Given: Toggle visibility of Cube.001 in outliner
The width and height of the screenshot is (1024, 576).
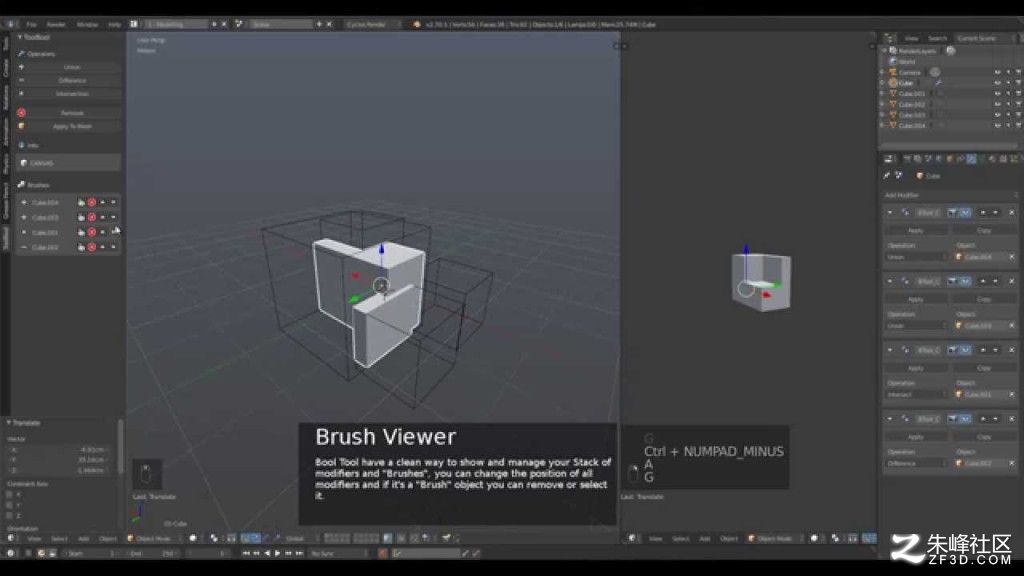Looking at the screenshot, I should (997, 94).
